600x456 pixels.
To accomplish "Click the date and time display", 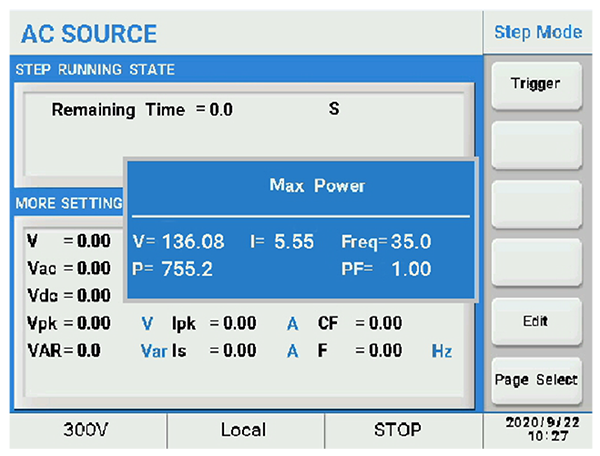I will pyautogui.click(x=539, y=430).
